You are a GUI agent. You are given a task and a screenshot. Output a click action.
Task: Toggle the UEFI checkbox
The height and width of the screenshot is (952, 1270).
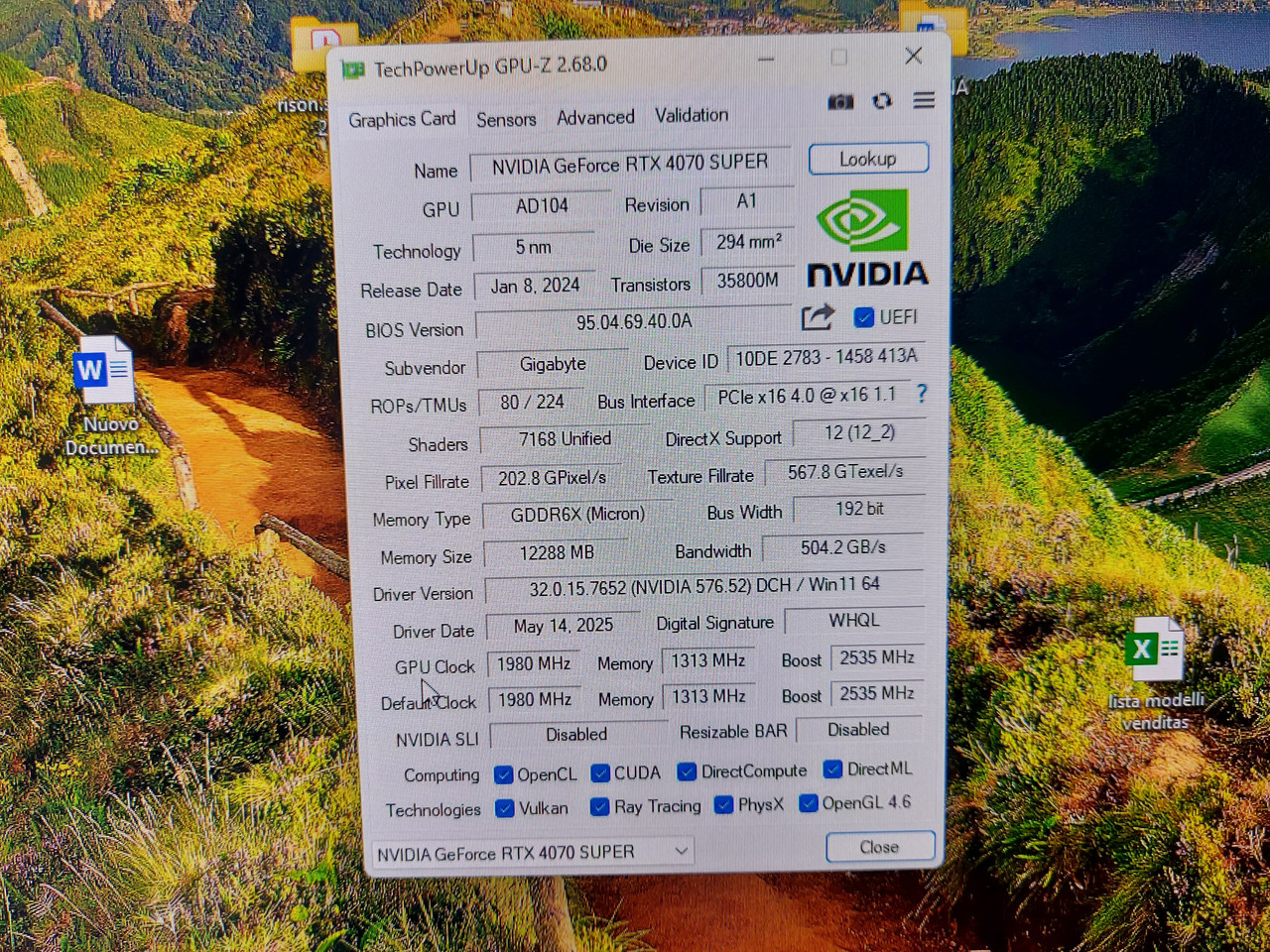point(864,317)
